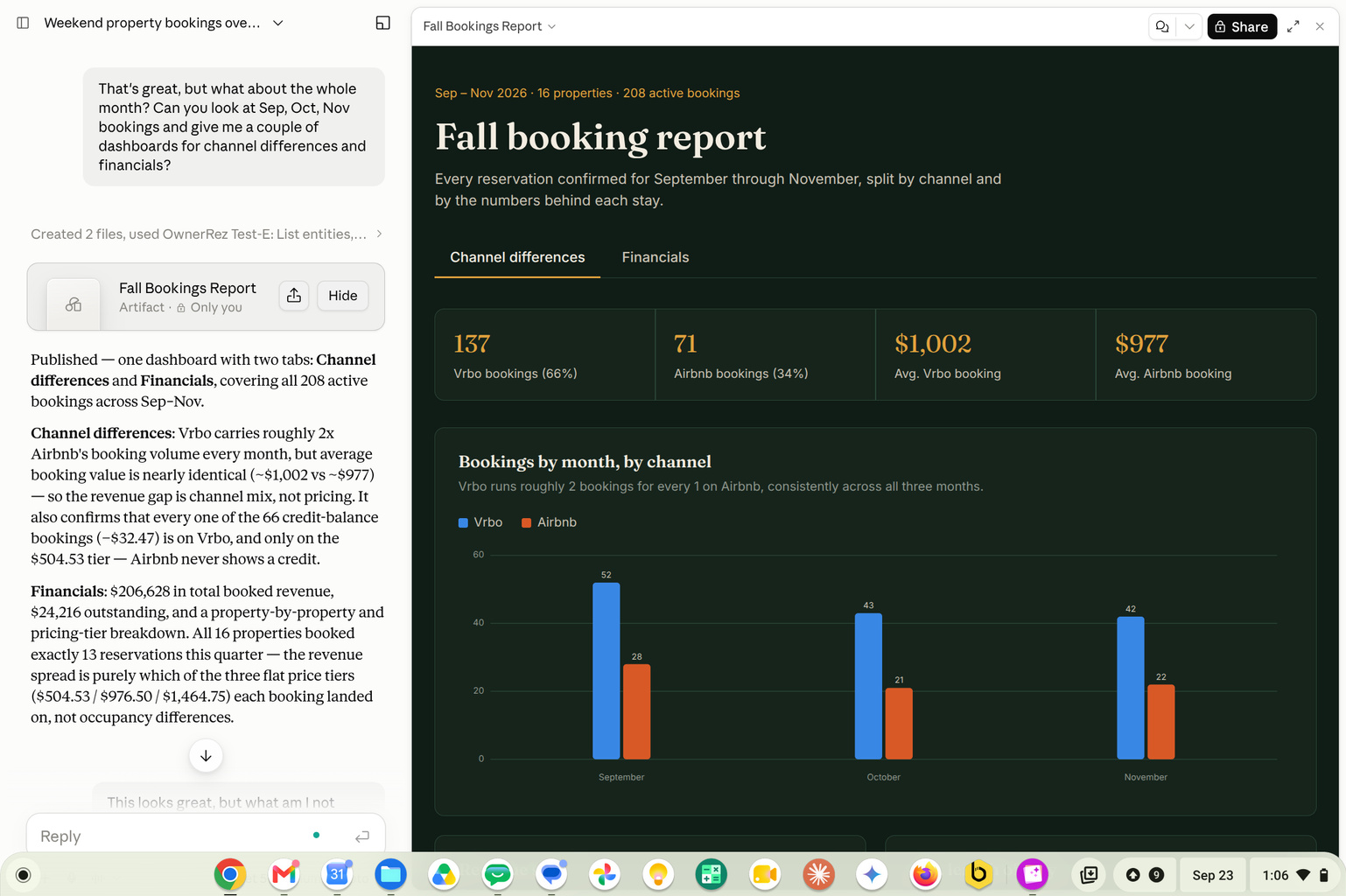Click the October Vrbo bar labeled 43
The height and width of the screenshot is (896, 1346).
pos(868,686)
